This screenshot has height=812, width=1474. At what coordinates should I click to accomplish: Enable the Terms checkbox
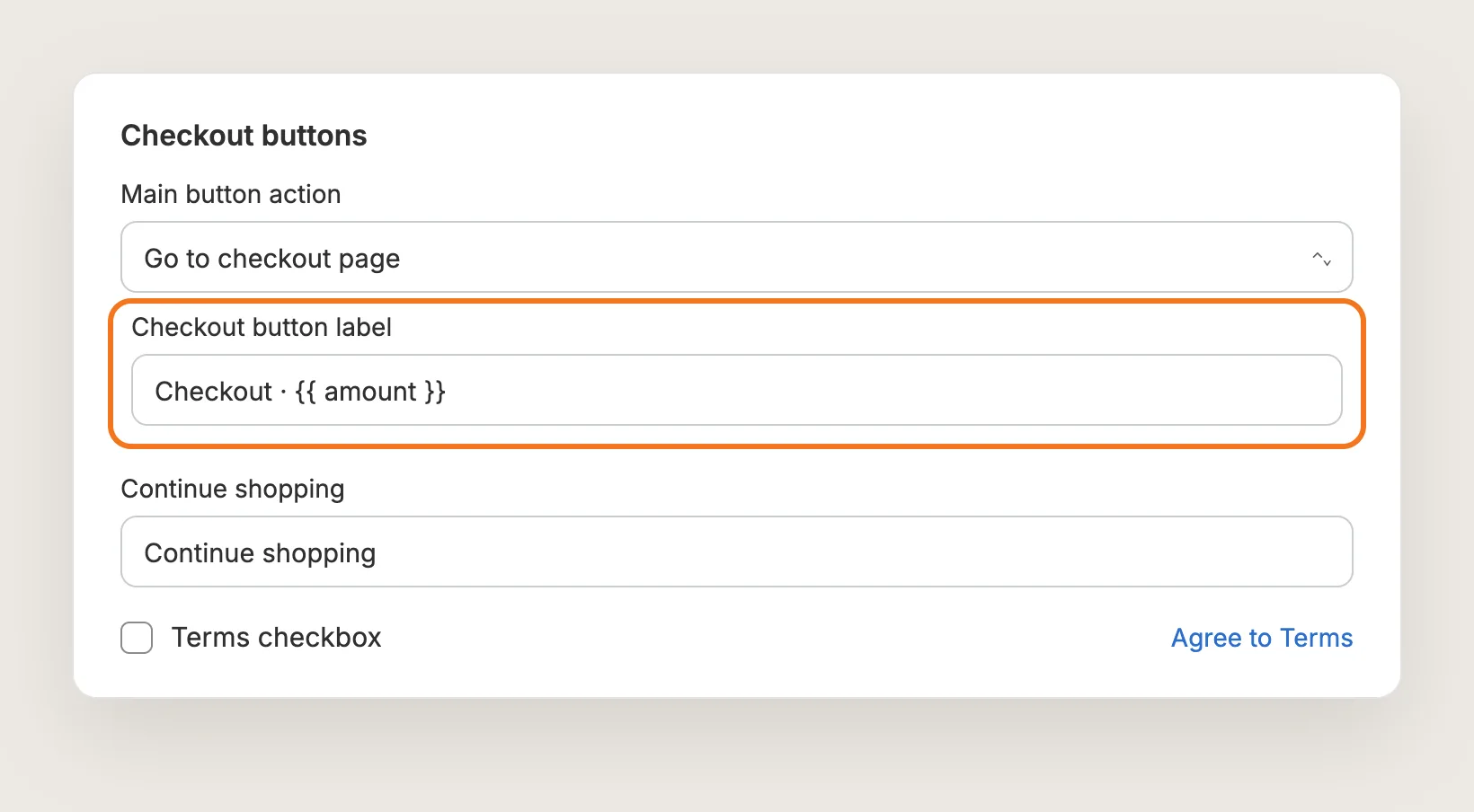(137, 638)
